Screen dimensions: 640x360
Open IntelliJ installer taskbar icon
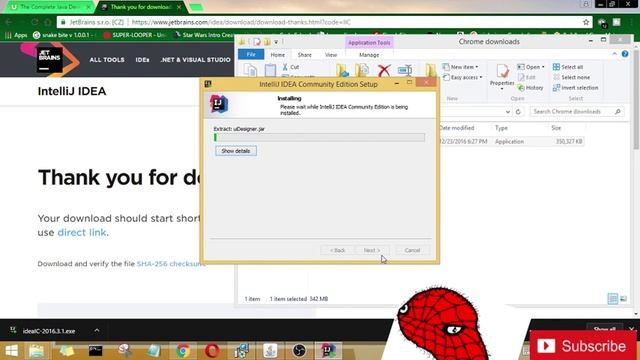point(328,351)
